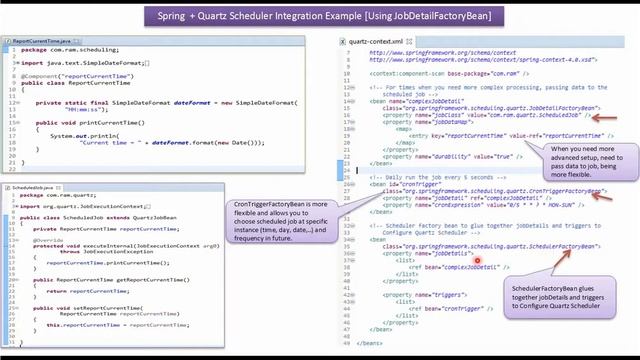Click "throws JobExecutionException" line
Viewport: 640px width, 360px height.
point(107,252)
